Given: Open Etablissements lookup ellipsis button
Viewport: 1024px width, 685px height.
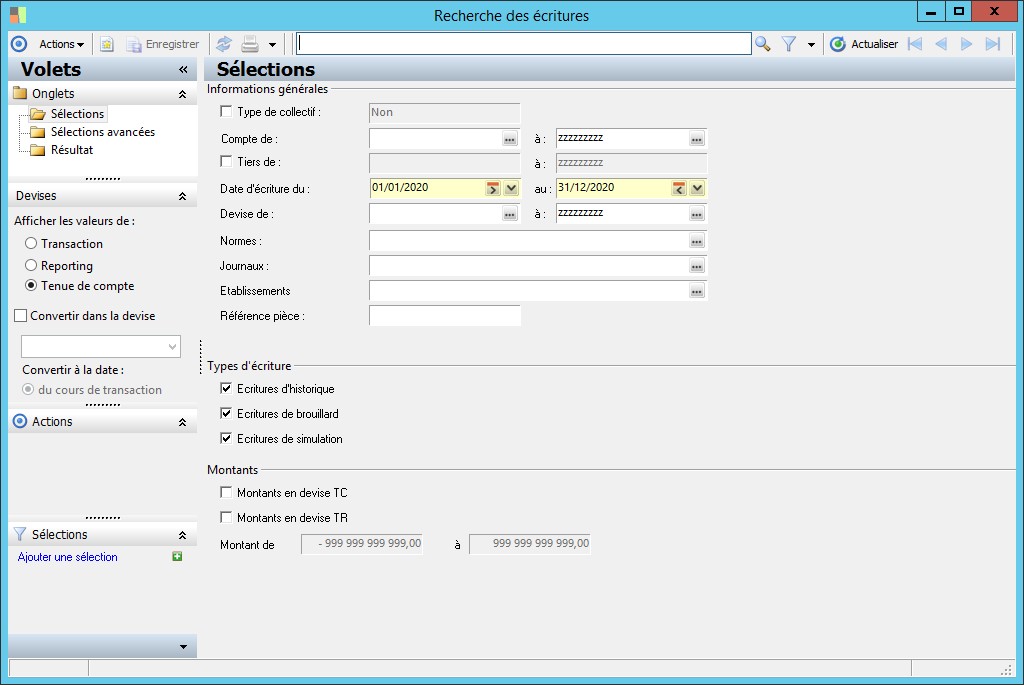Looking at the screenshot, I should click(697, 291).
